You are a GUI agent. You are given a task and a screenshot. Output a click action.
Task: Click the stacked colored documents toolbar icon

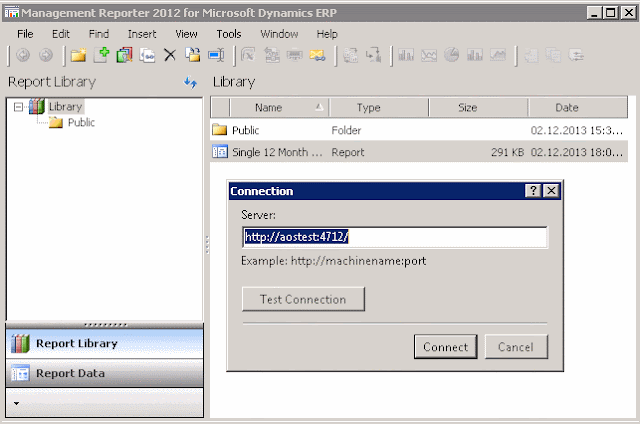click(124, 55)
